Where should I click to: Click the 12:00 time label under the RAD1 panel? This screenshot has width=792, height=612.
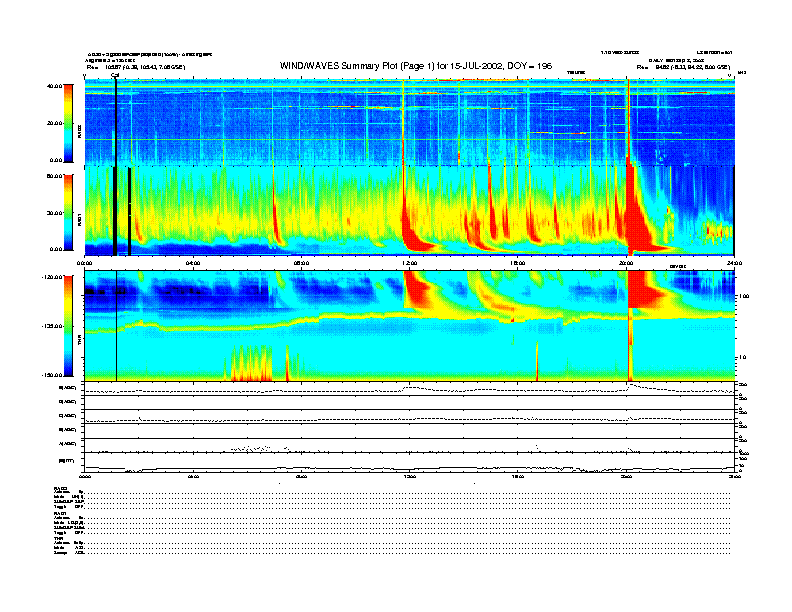click(x=410, y=263)
